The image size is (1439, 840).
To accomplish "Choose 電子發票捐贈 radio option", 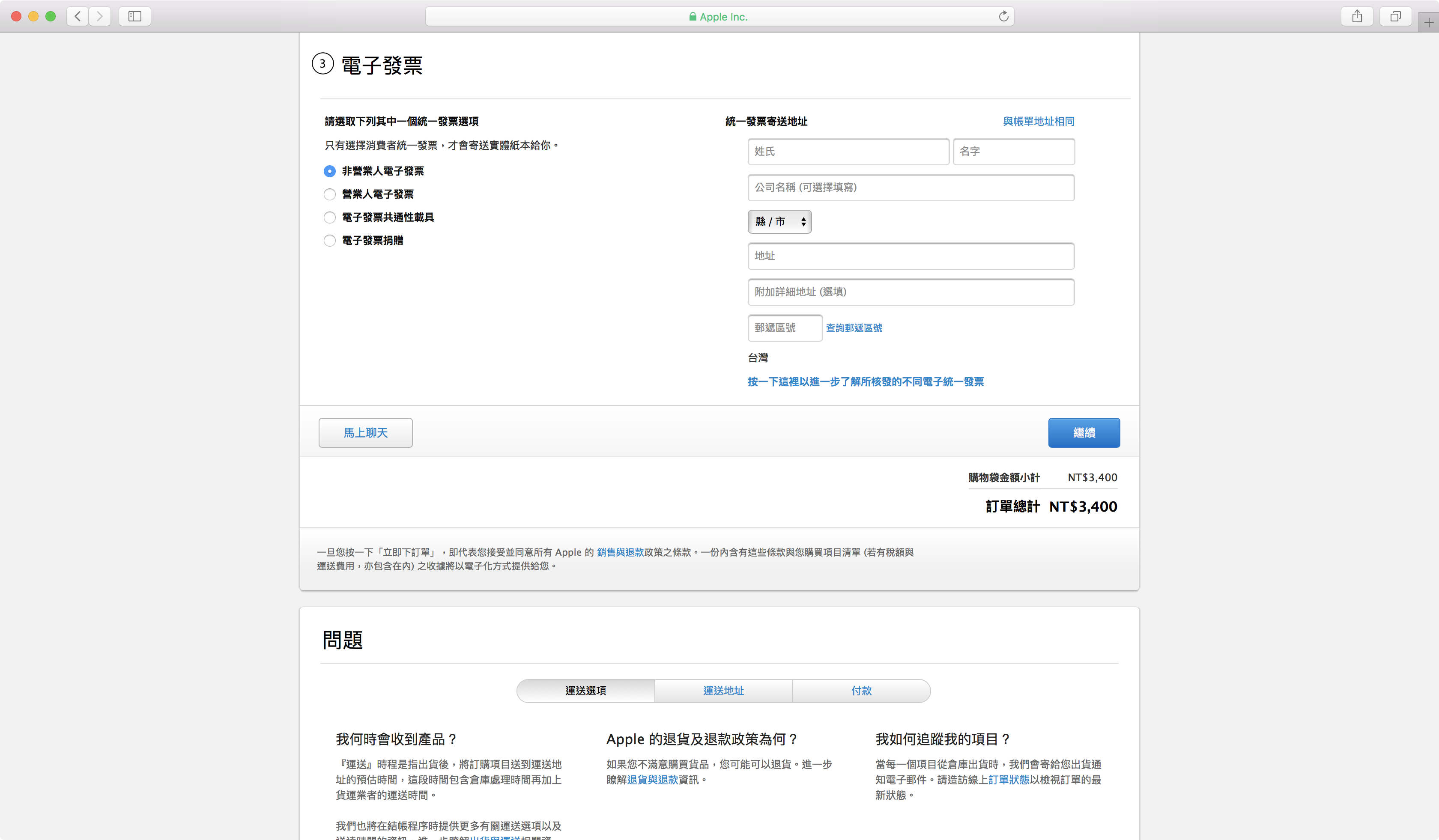I will [x=329, y=241].
